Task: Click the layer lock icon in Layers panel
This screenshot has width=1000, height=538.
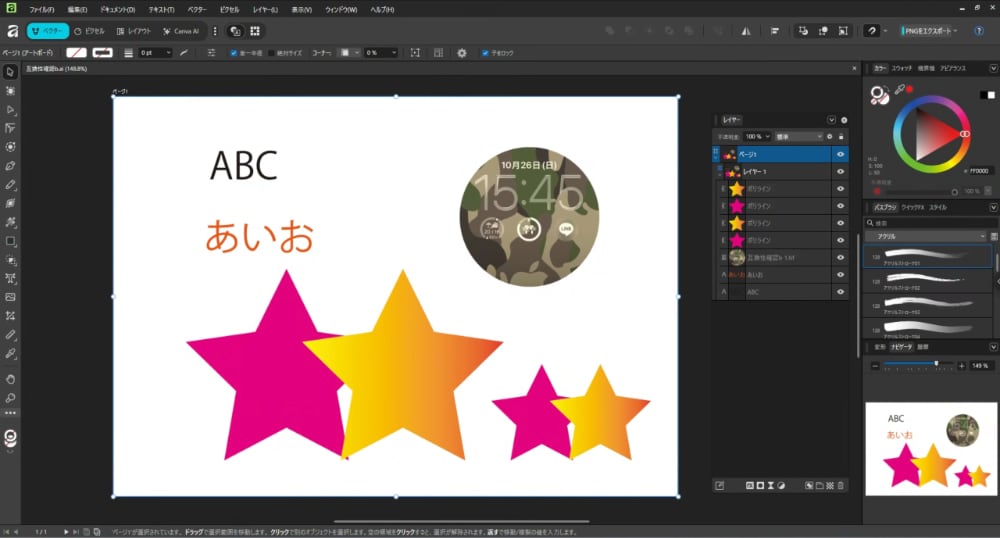Action: click(841, 136)
